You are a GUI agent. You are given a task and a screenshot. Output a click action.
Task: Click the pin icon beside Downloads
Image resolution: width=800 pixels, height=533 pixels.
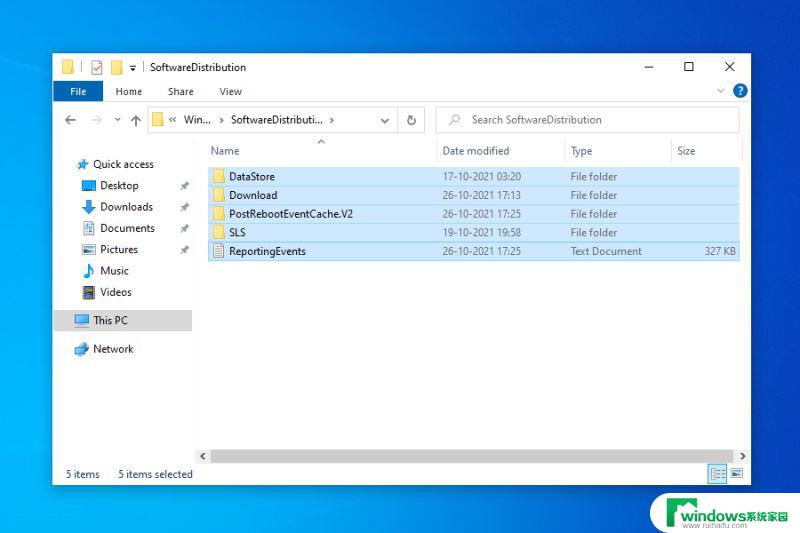pyautogui.click(x=185, y=207)
